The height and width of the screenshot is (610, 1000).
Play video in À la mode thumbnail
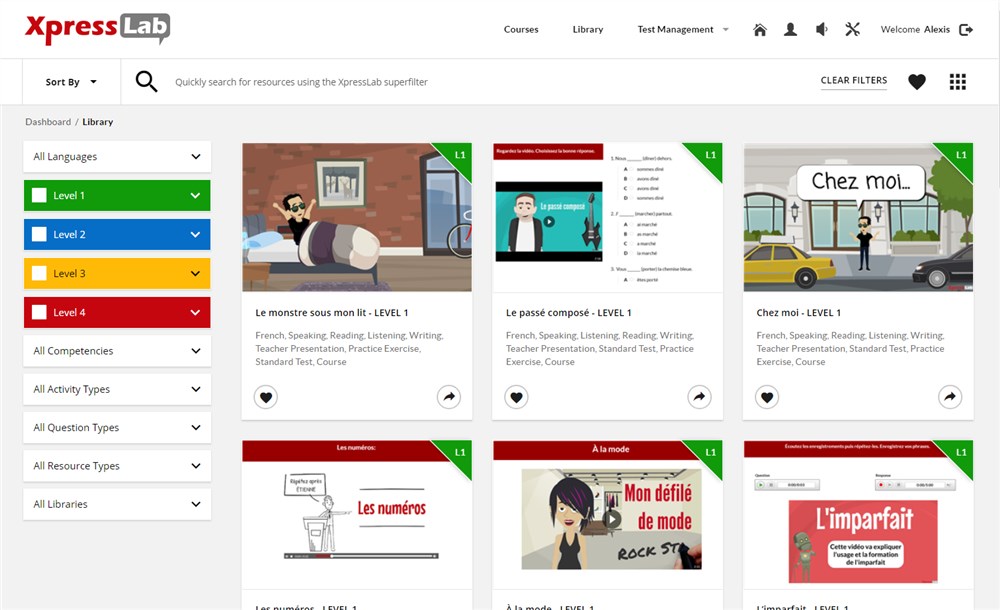(612, 519)
